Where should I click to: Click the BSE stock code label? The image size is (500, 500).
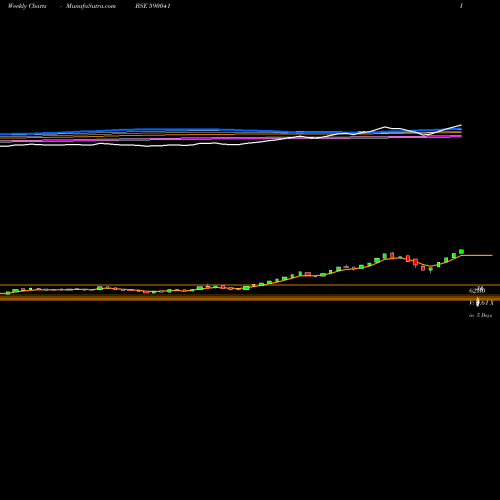[153, 6]
